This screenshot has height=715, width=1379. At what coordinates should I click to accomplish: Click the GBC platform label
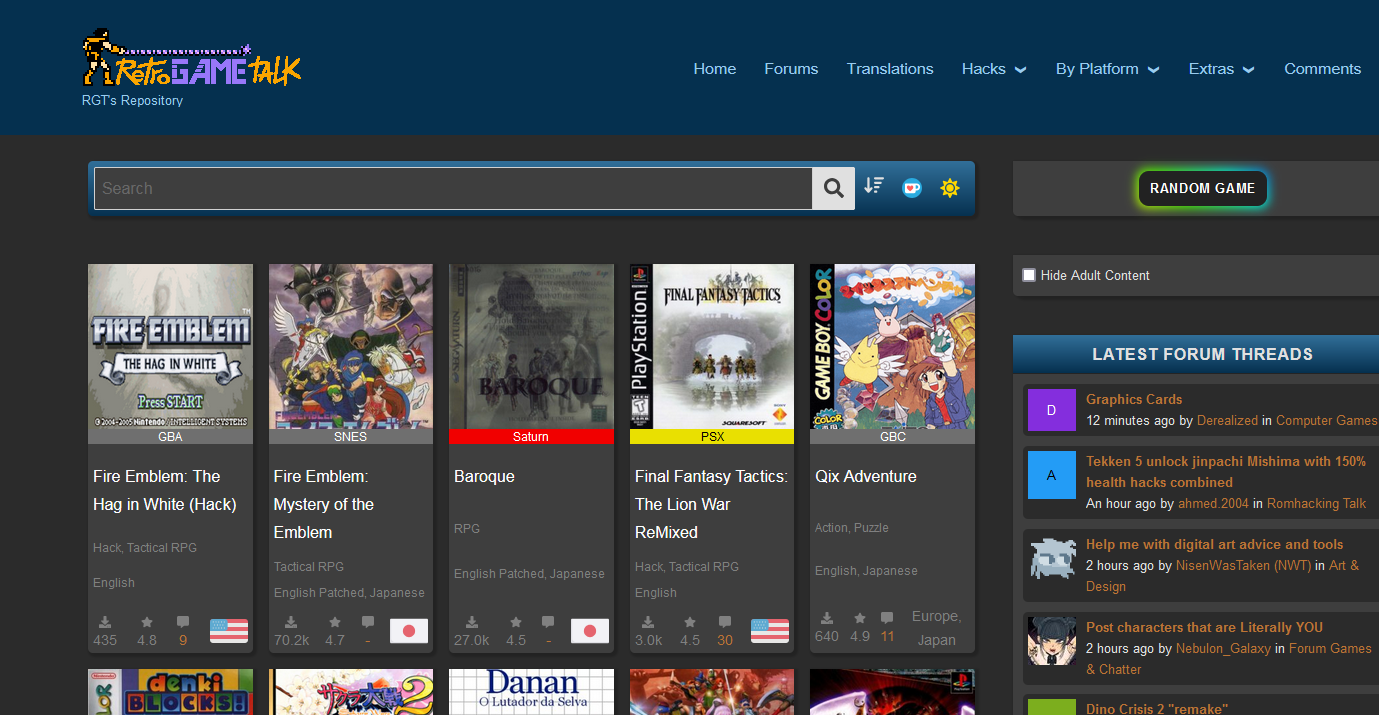coord(892,437)
